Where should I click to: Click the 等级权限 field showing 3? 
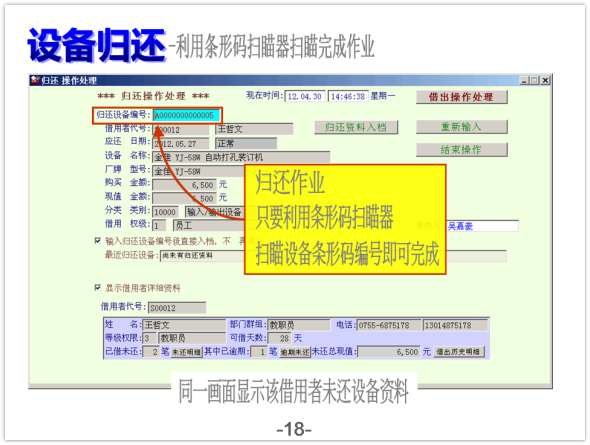[x=149, y=338]
